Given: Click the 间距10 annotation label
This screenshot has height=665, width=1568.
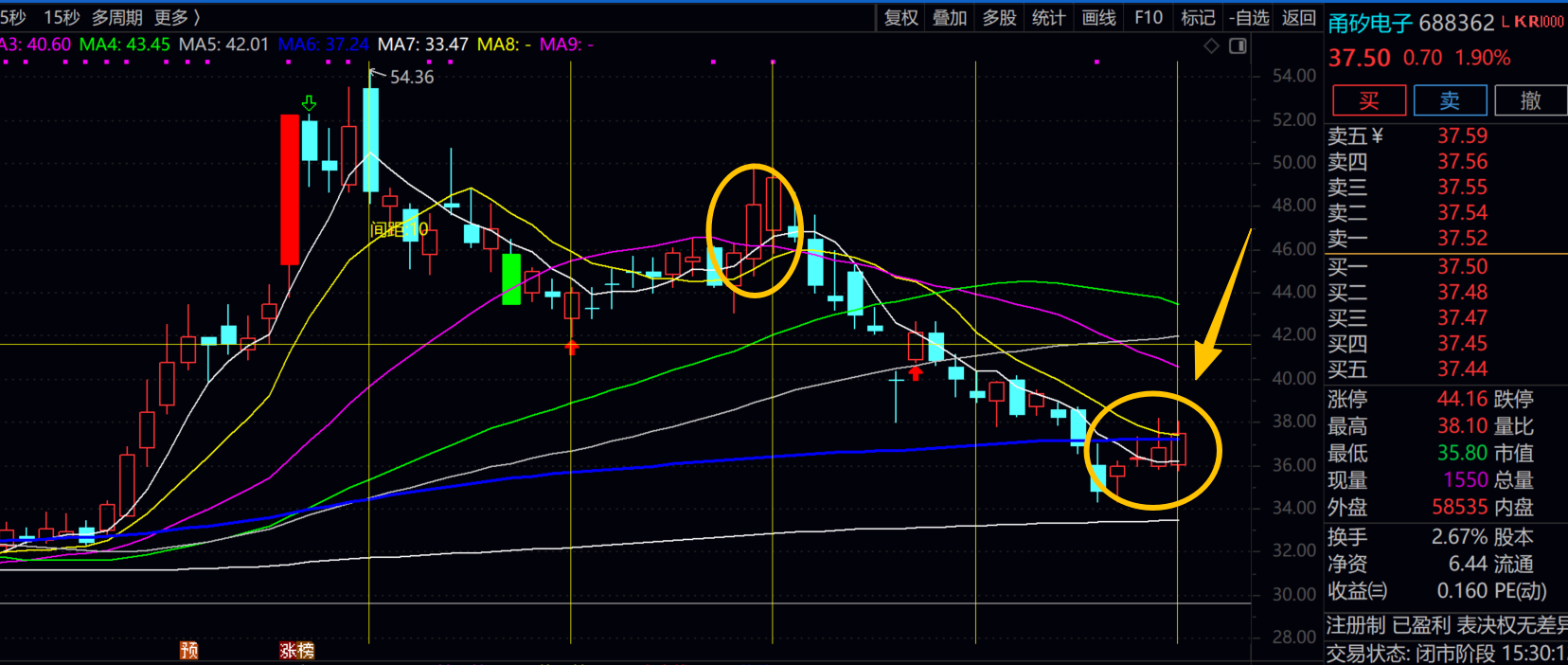Looking at the screenshot, I should tap(399, 229).
